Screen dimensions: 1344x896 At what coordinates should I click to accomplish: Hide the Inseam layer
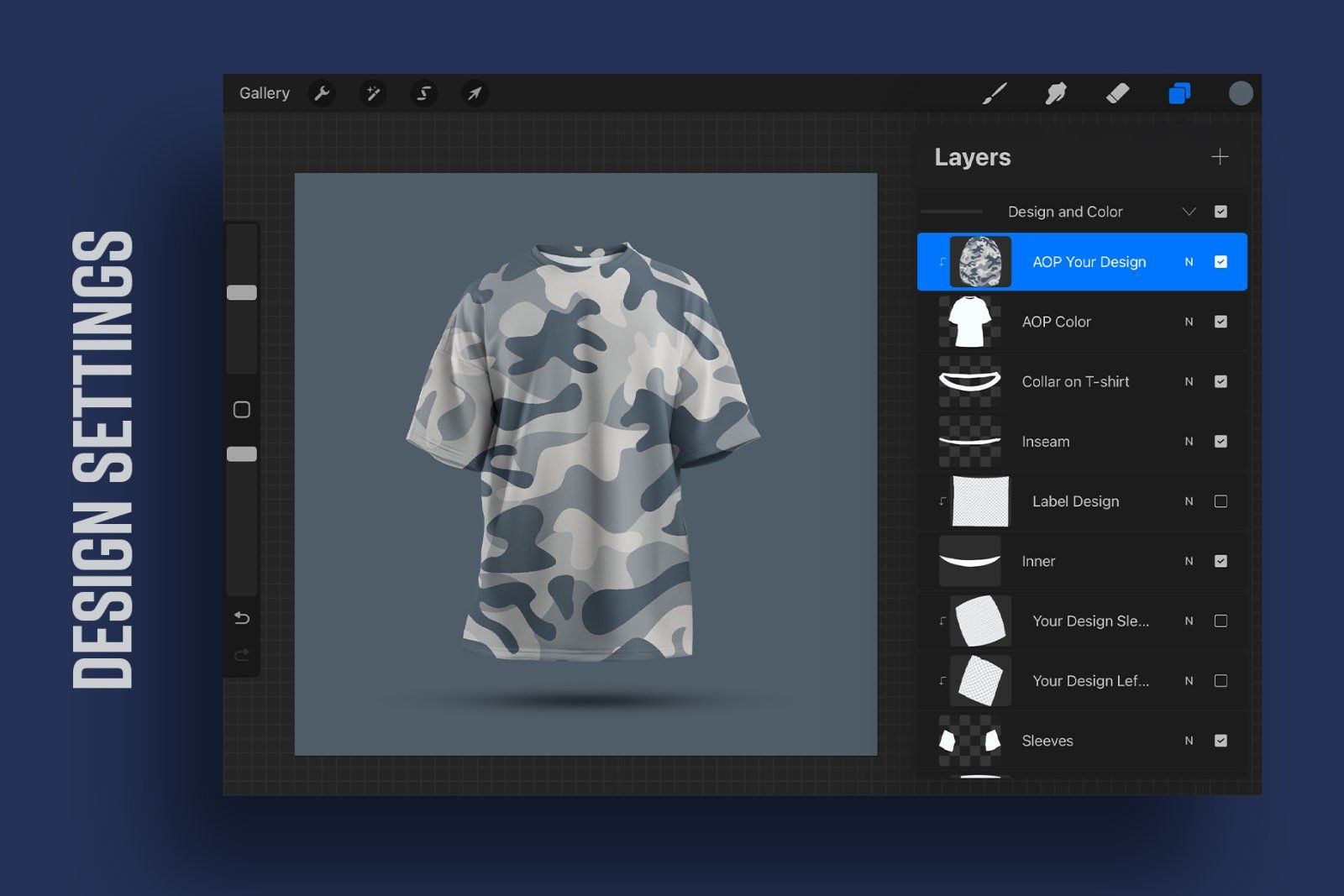point(1221,441)
